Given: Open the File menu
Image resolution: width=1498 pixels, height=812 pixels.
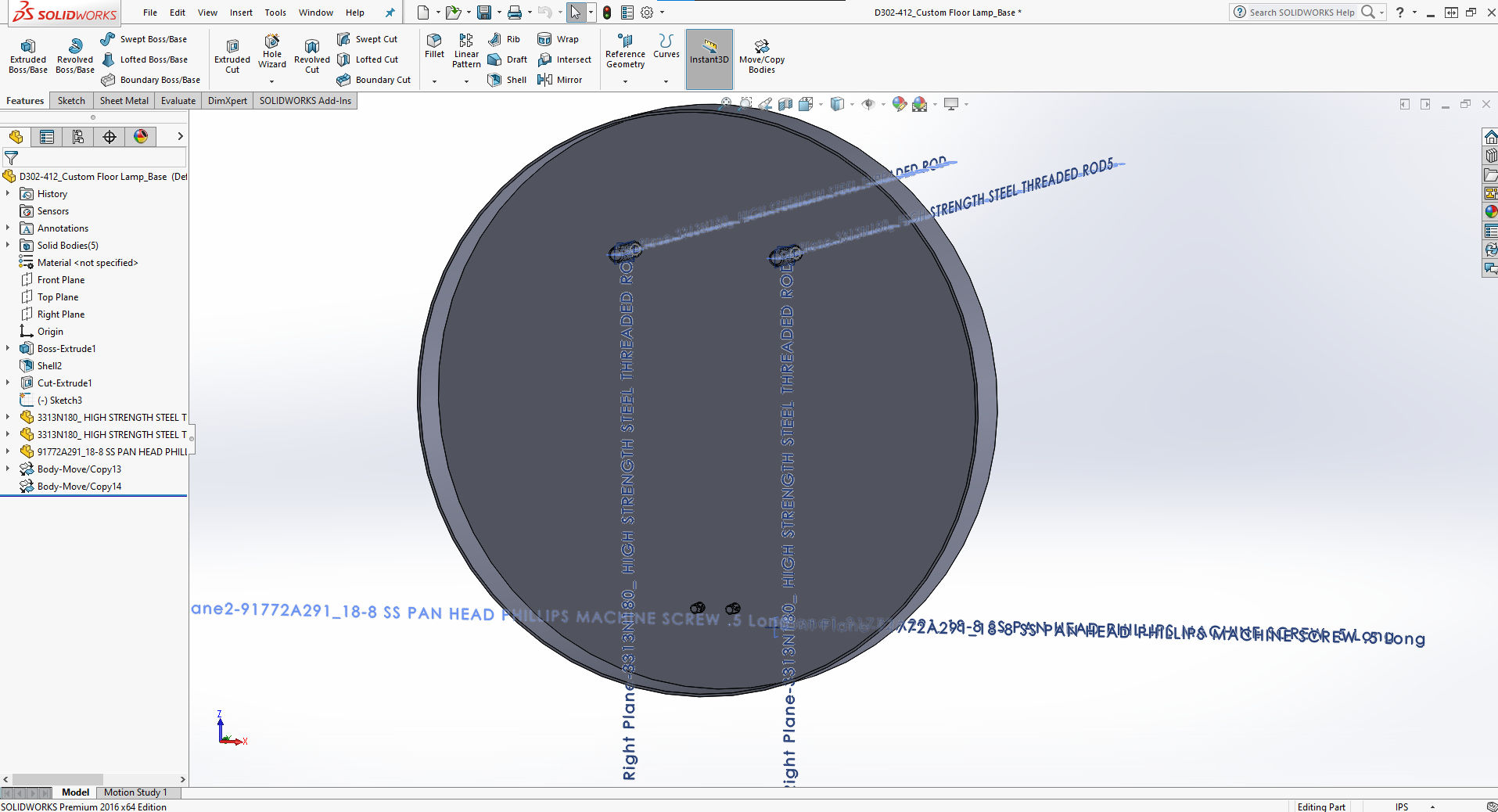Looking at the screenshot, I should pyautogui.click(x=150, y=13).
